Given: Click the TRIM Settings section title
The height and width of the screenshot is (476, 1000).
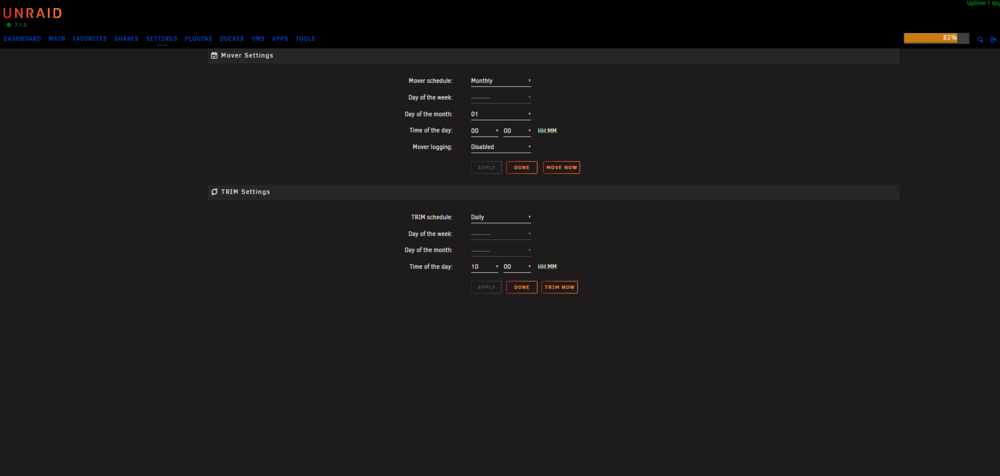Looking at the screenshot, I should pos(246,191).
